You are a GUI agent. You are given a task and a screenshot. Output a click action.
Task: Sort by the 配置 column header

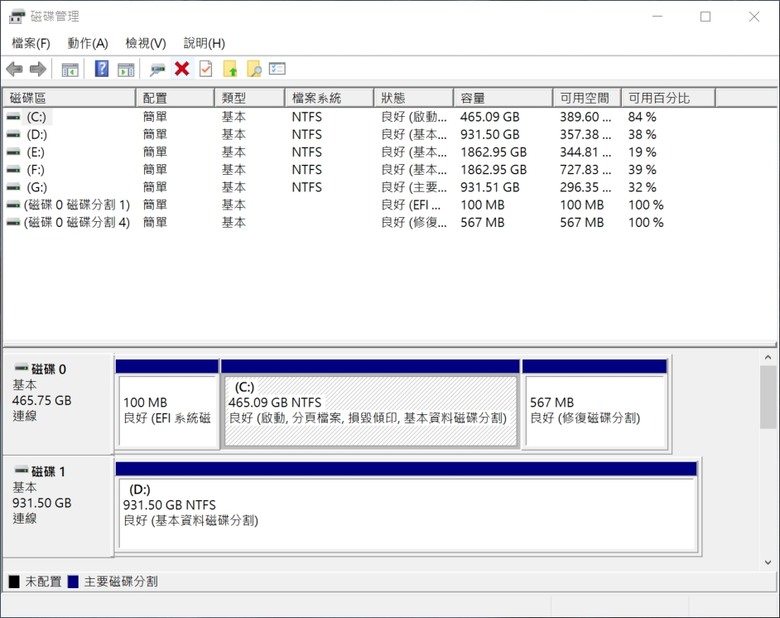pyautogui.click(x=175, y=98)
